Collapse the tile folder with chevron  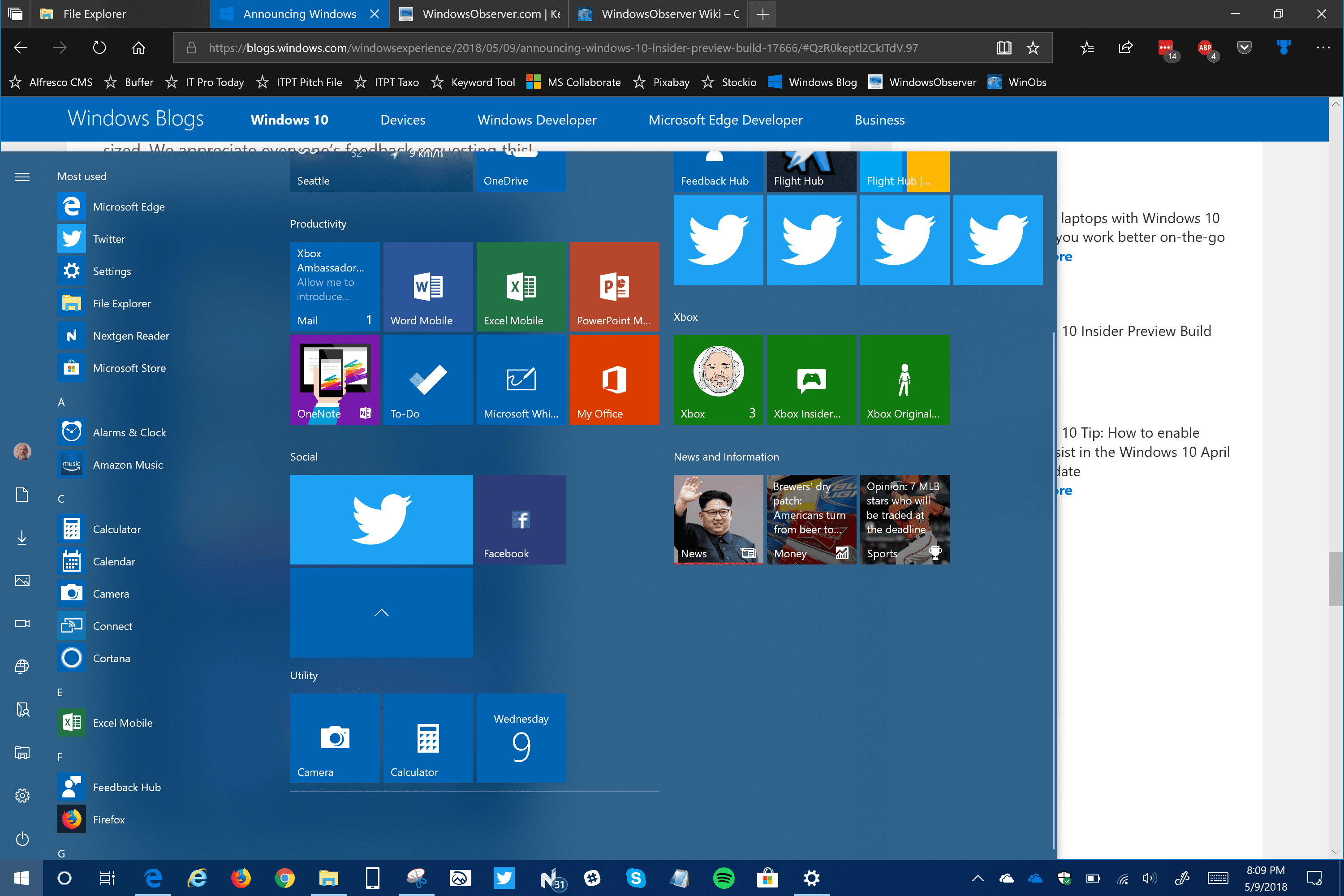pyautogui.click(x=381, y=612)
